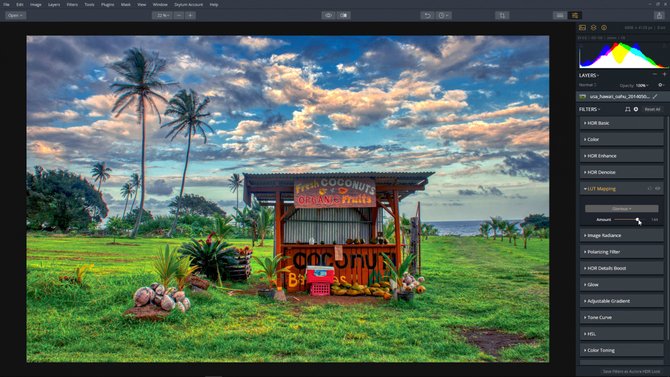The height and width of the screenshot is (377, 670).
Task: Toggle LUT Mapping visibility eye
Action: coord(658,188)
